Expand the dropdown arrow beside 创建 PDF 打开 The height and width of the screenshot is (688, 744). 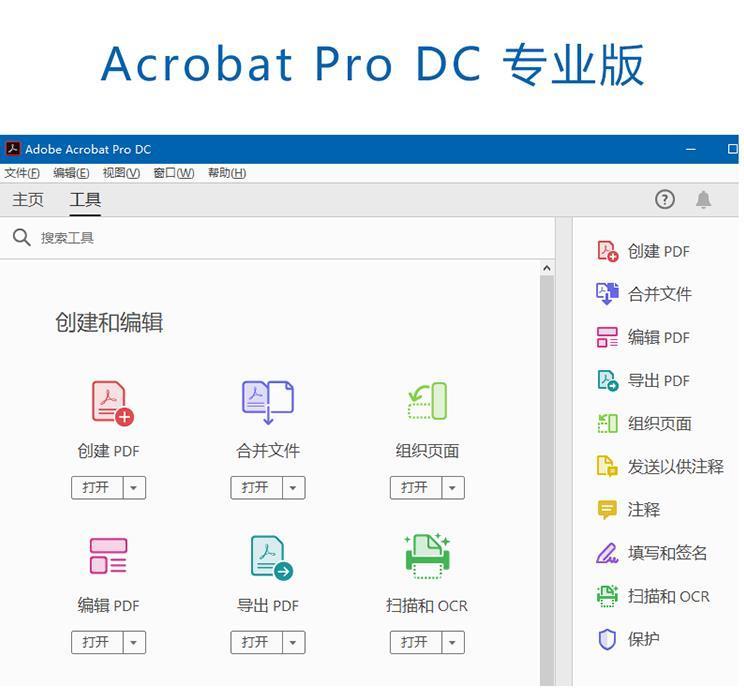134,488
